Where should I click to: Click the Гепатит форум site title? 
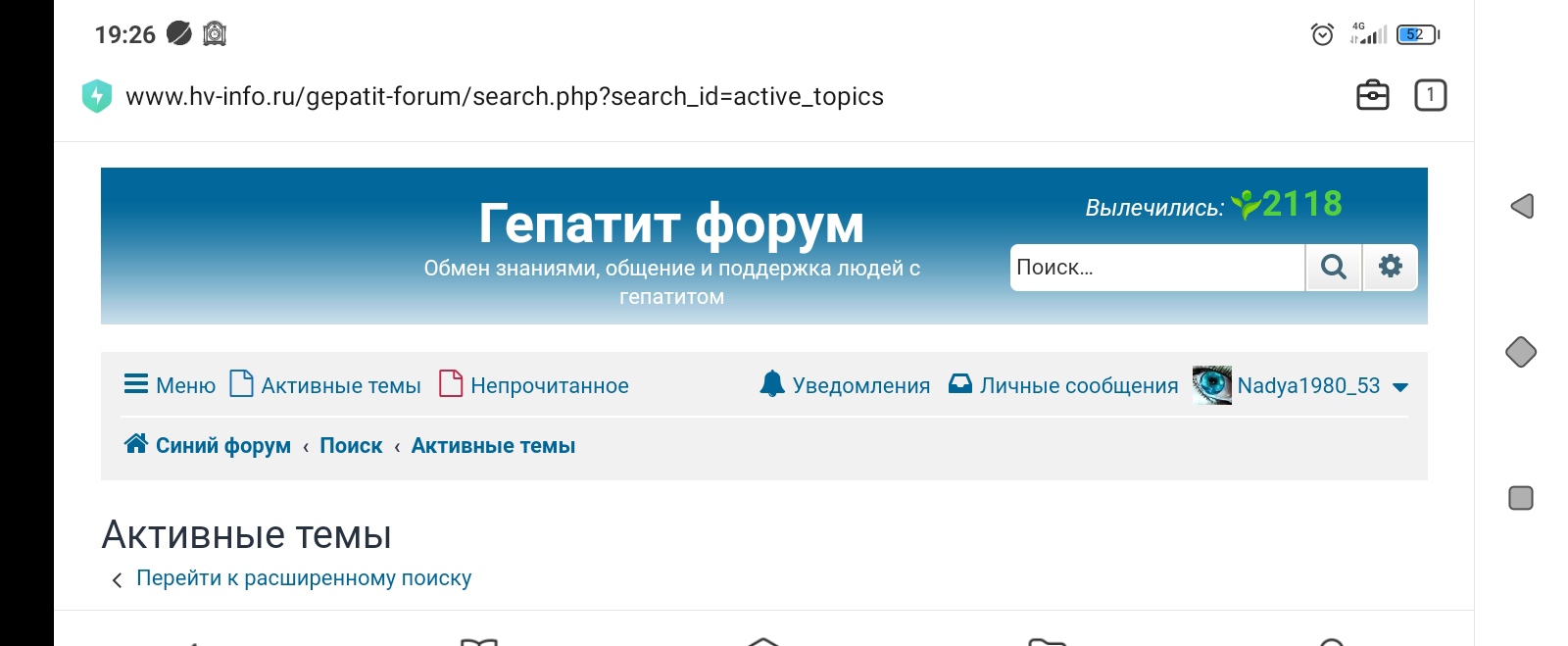coord(671,224)
